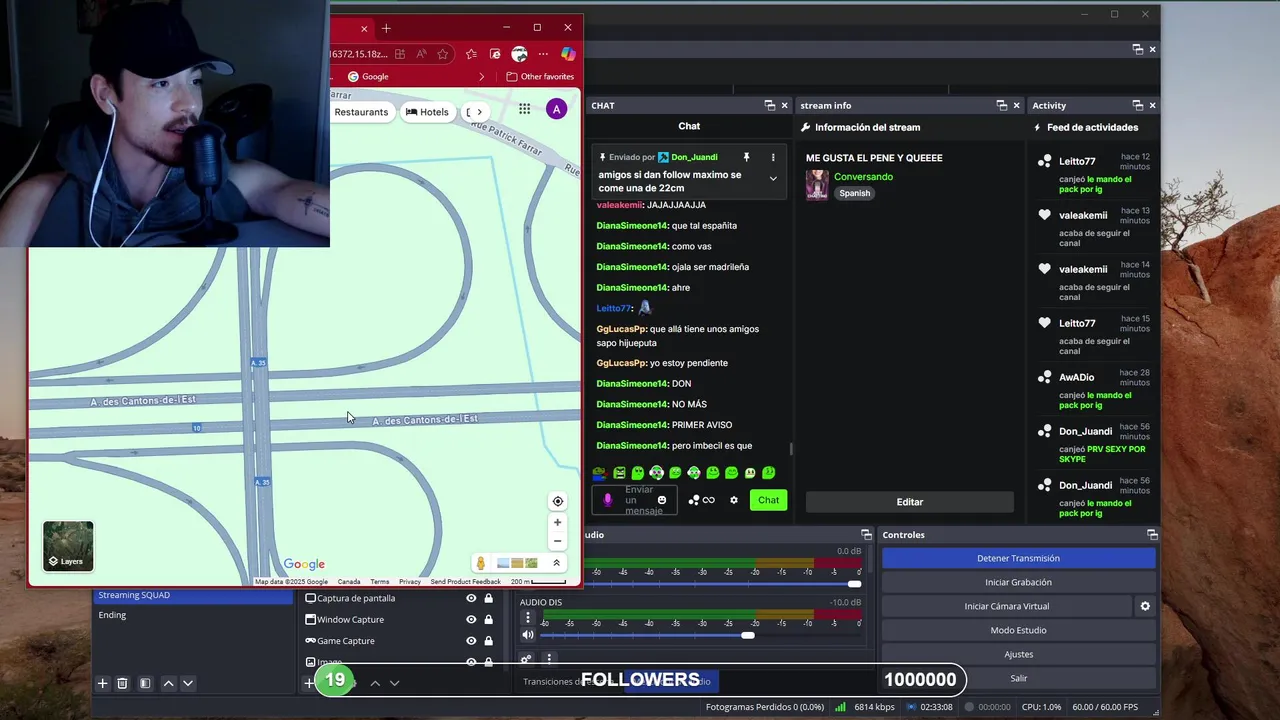Click Iniciar Cámara Virtual button
The height and width of the screenshot is (720, 1280).
(x=1006, y=606)
